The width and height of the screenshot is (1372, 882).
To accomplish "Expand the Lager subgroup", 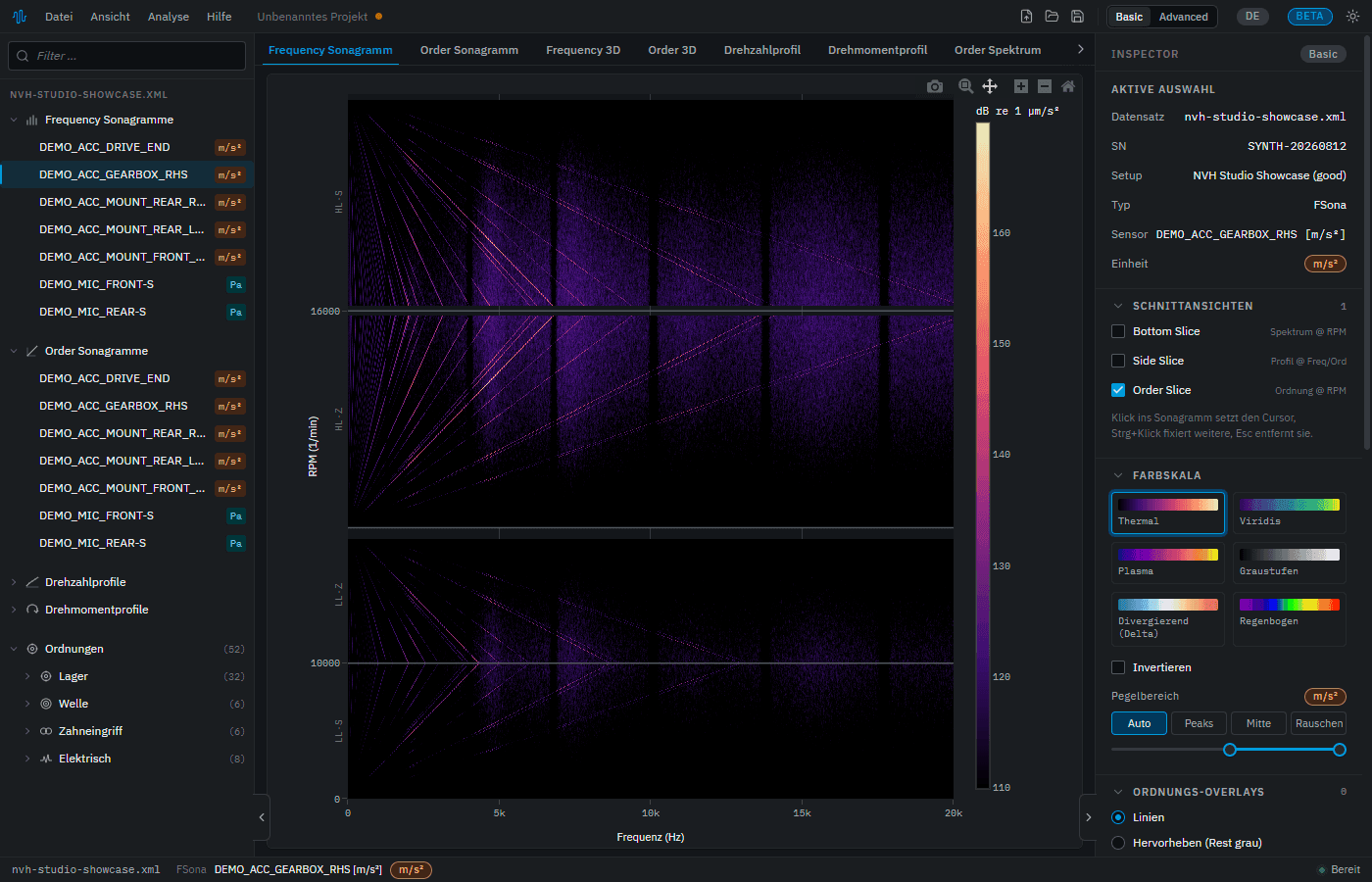I will click(x=27, y=676).
